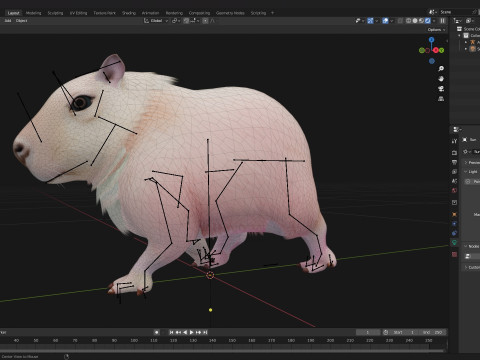
Task: Open the Options dropdown in viewport
Action: (436, 30)
